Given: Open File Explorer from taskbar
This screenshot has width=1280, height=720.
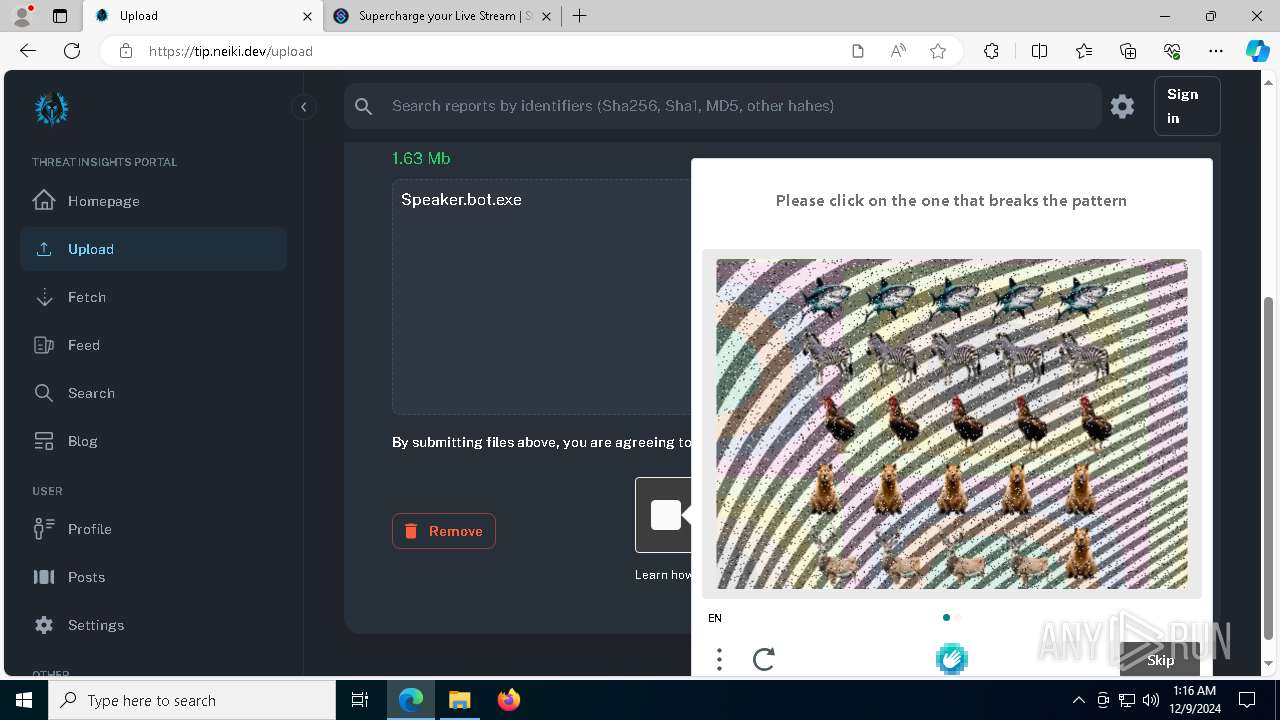Looking at the screenshot, I should (459, 700).
